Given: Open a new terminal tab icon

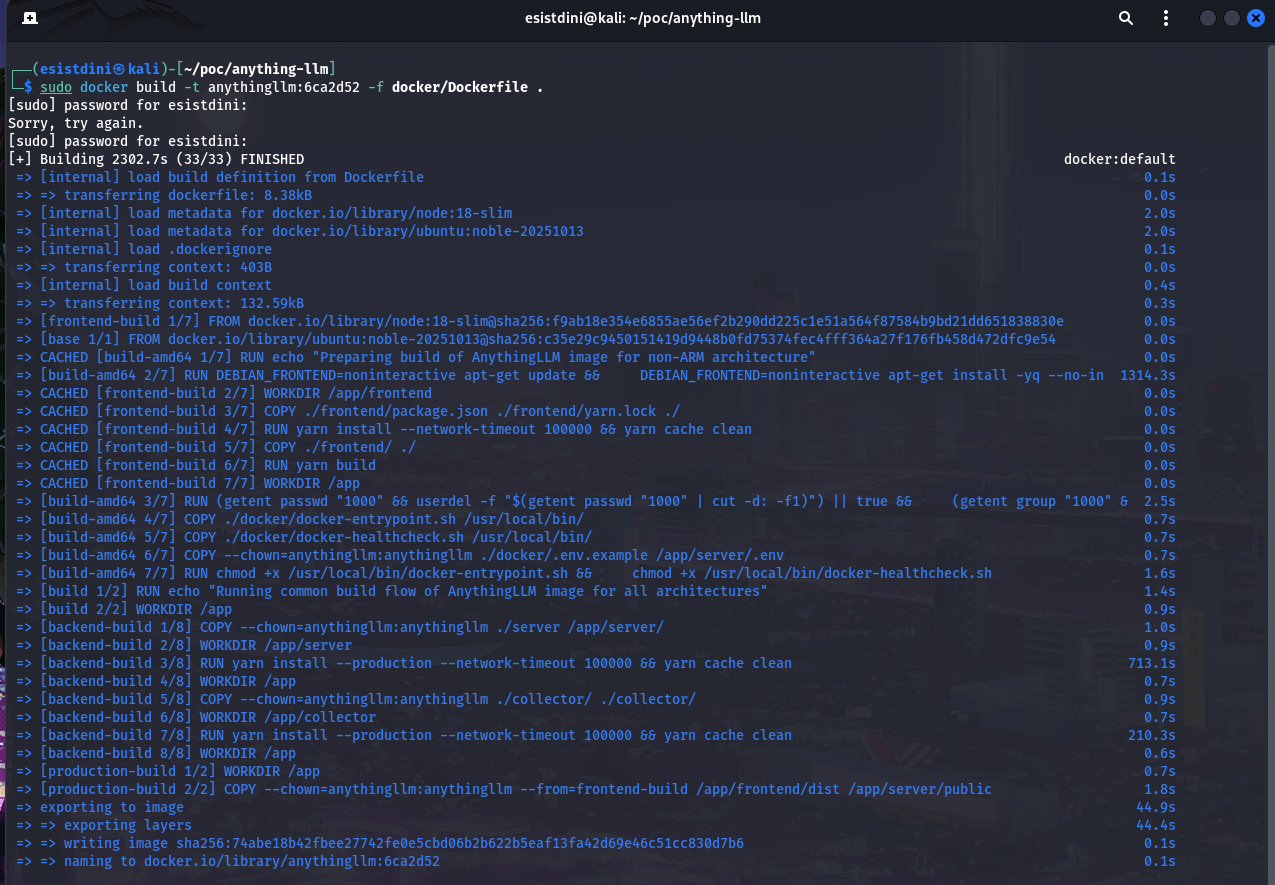Looking at the screenshot, I should [30, 18].
